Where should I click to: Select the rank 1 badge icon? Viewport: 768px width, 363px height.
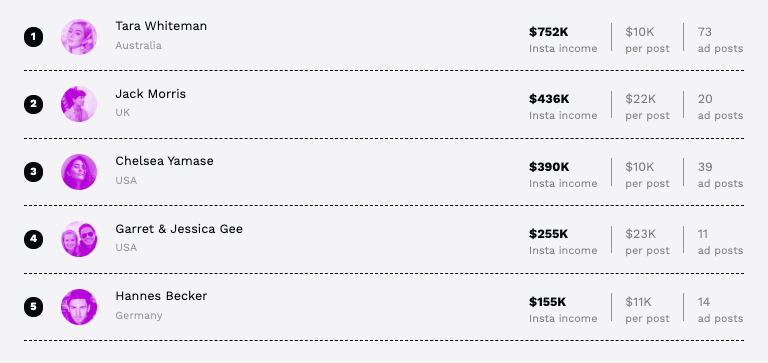(x=33, y=37)
